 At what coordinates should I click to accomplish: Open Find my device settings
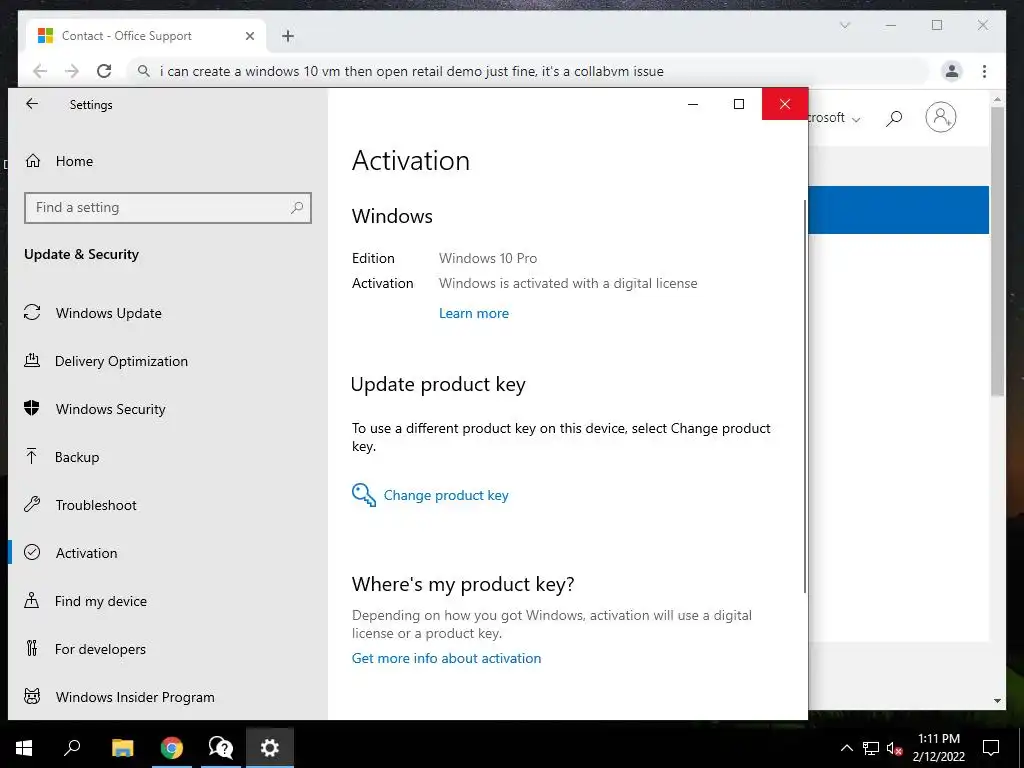(168, 601)
